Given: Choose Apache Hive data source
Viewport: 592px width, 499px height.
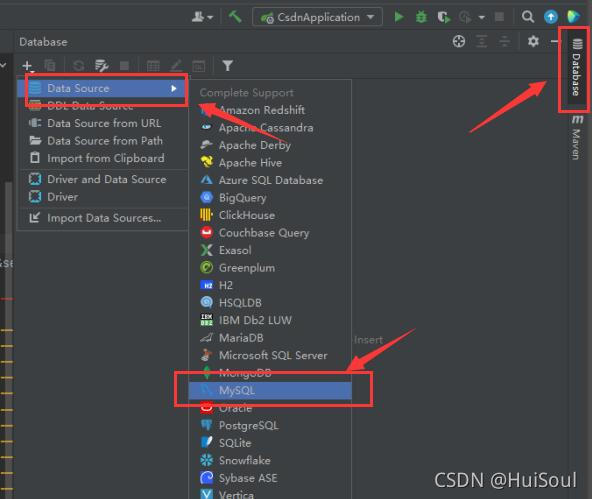Looking at the screenshot, I should (270, 163).
